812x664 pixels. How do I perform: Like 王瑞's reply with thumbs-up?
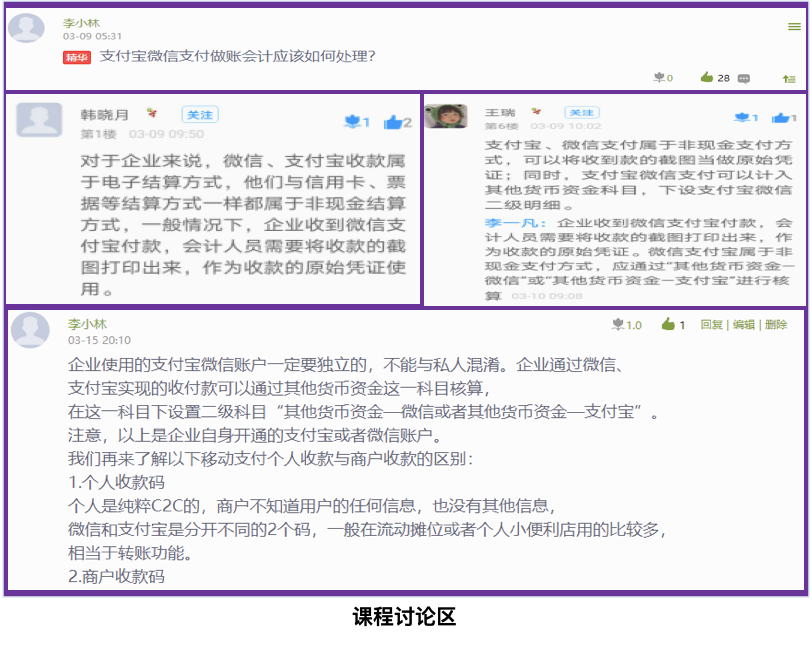click(x=780, y=118)
